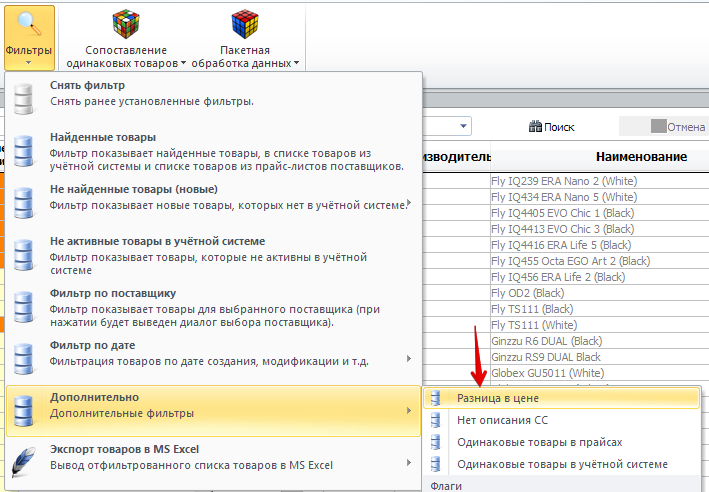Select row Fly IQ239 ERA Nano 2 (White)

pyautogui.click(x=564, y=181)
